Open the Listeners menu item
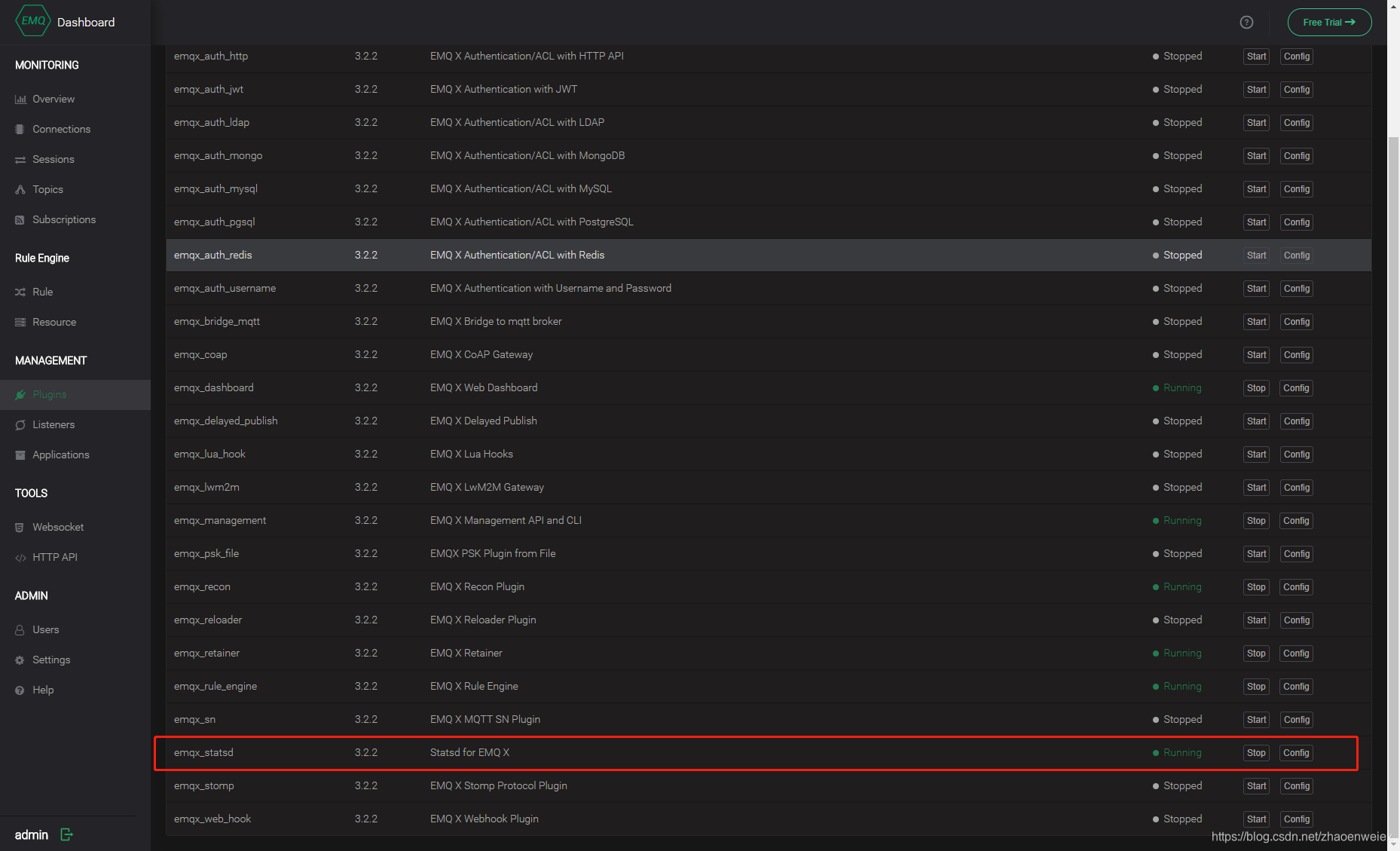This screenshot has height=851, width=1400. point(75,425)
